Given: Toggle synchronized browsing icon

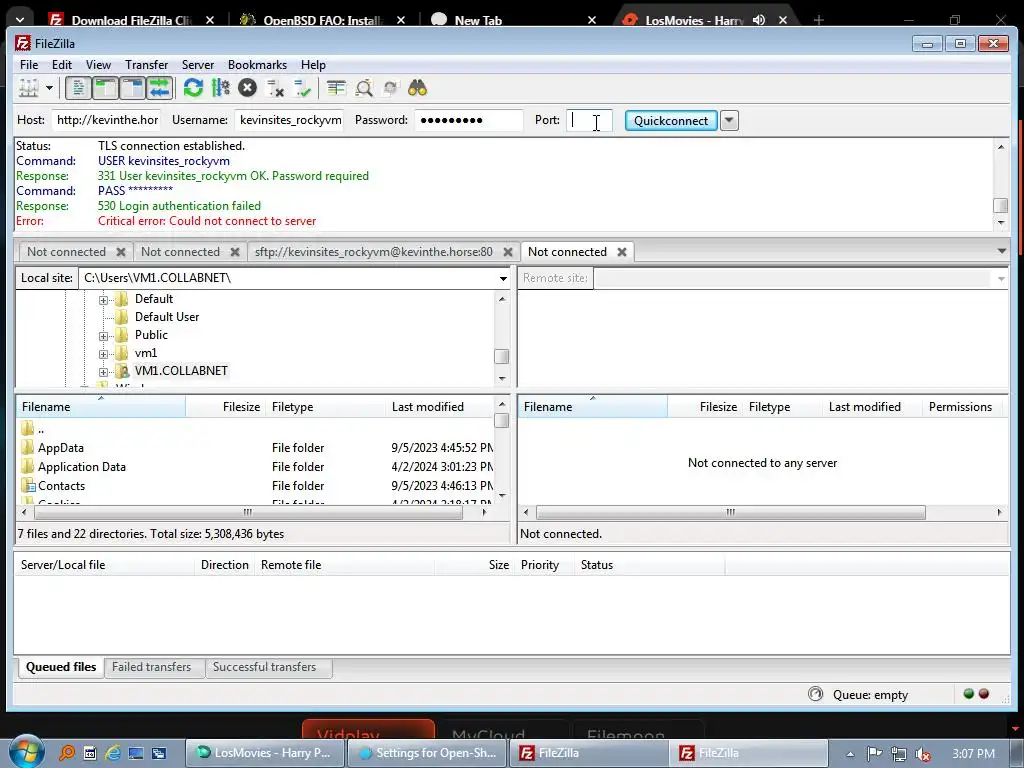Looking at the screenshot, I should (x=391, y=88).
